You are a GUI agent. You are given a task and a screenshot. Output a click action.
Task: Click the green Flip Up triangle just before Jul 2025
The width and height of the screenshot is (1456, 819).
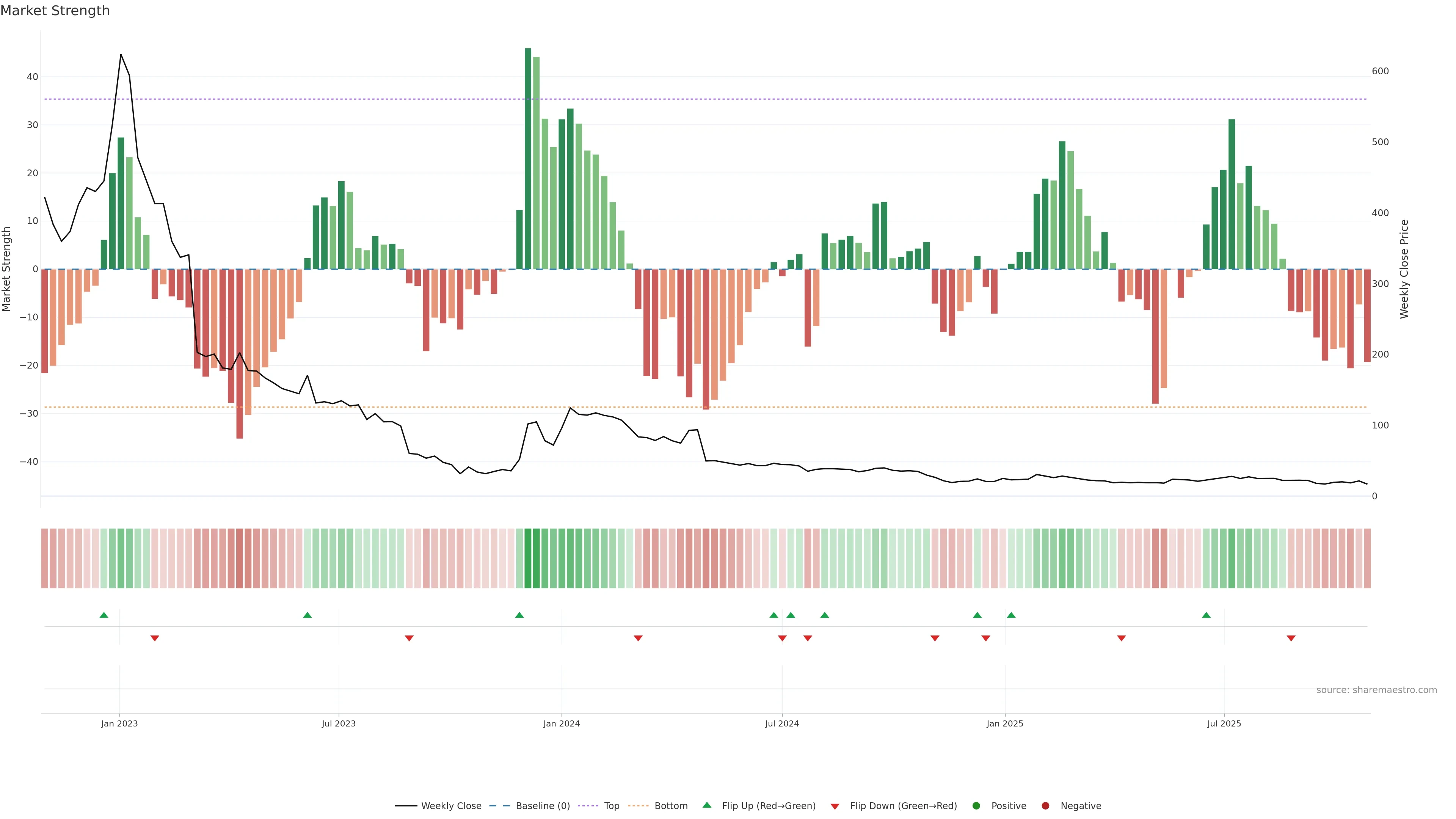pyautogui.click(x=1206, y=615)
